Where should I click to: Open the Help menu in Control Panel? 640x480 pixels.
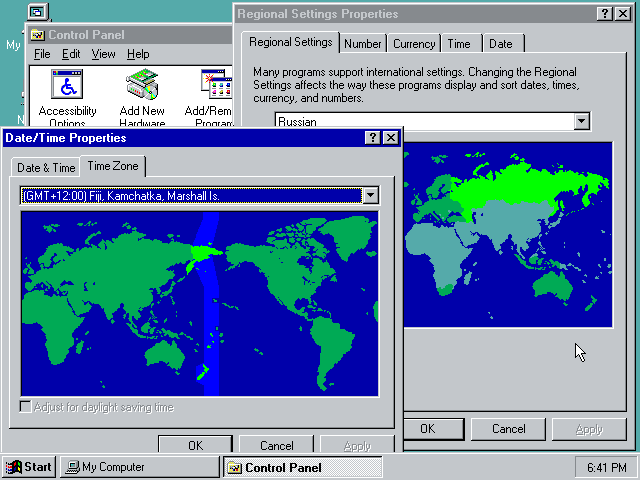click(x=138, y=54)
